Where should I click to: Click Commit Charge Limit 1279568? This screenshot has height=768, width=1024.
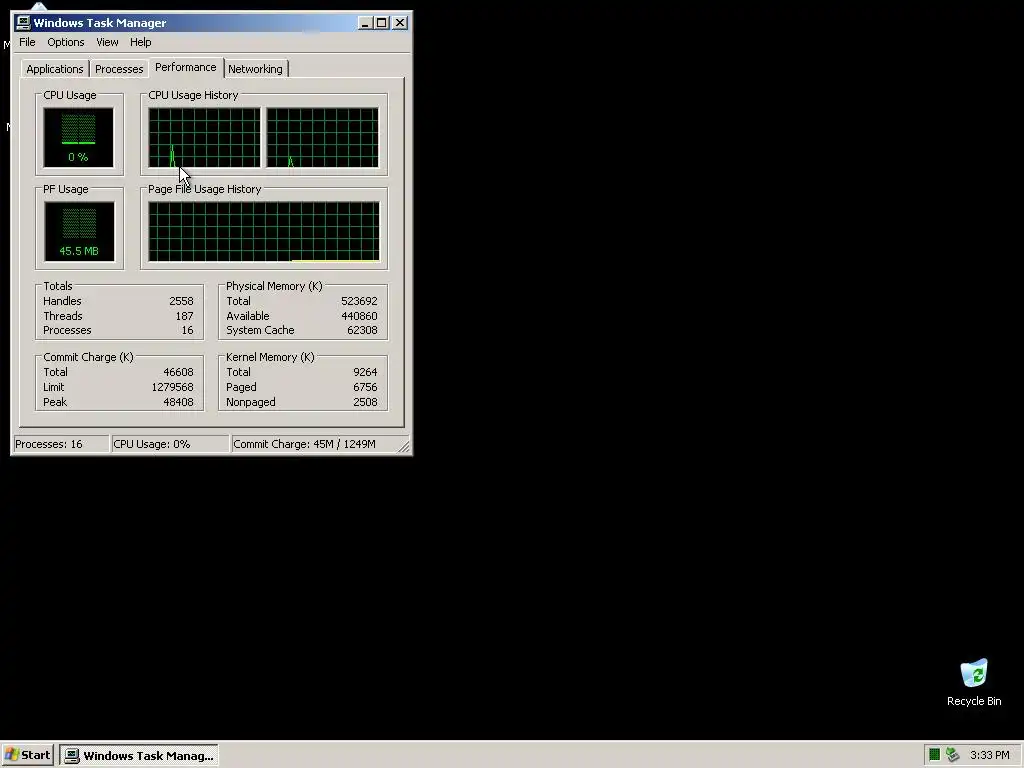click(x=172, y=387)
